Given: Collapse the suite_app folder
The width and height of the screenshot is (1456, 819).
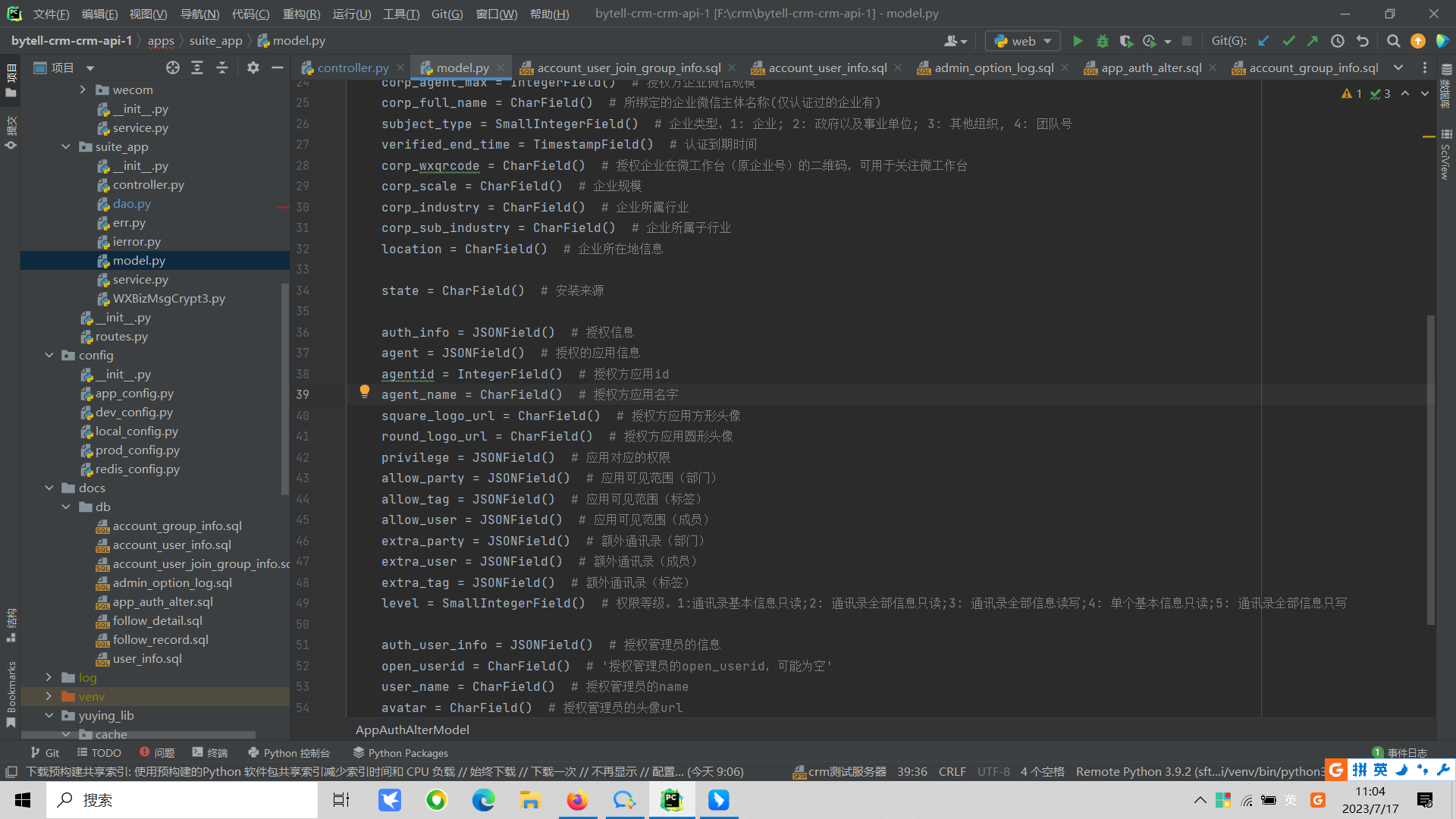Looking at the screenshot, I should pyautogui.click(x=66, y=147).
